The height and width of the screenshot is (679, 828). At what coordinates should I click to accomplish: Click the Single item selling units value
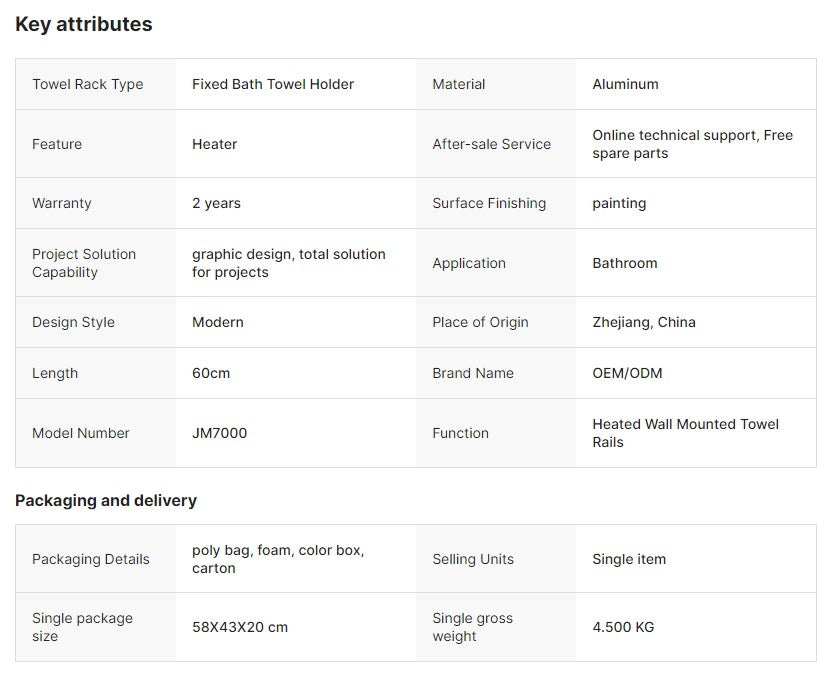point(629,559)
